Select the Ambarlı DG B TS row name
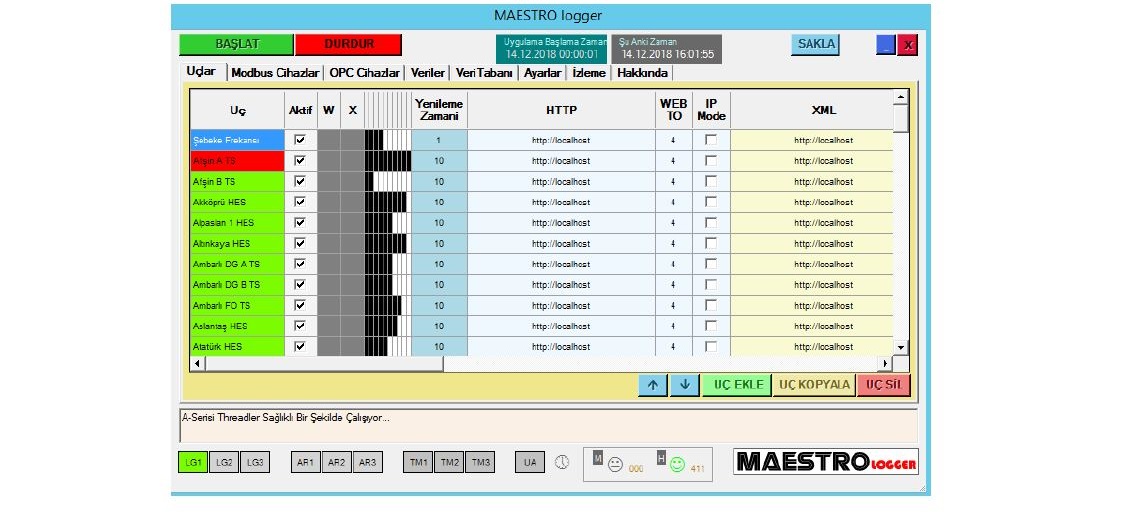The width and height of the screenshot is (1134, 516). [236, 284]
